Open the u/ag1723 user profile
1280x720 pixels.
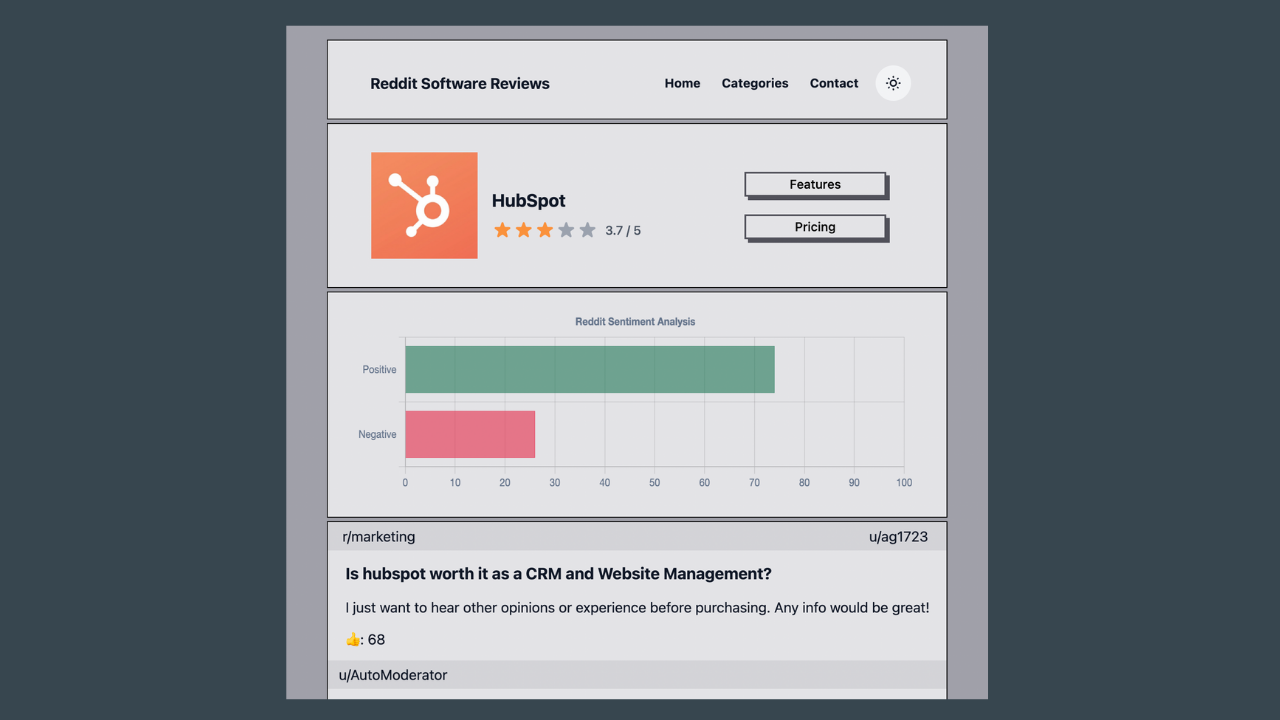(x=898, y=537)
